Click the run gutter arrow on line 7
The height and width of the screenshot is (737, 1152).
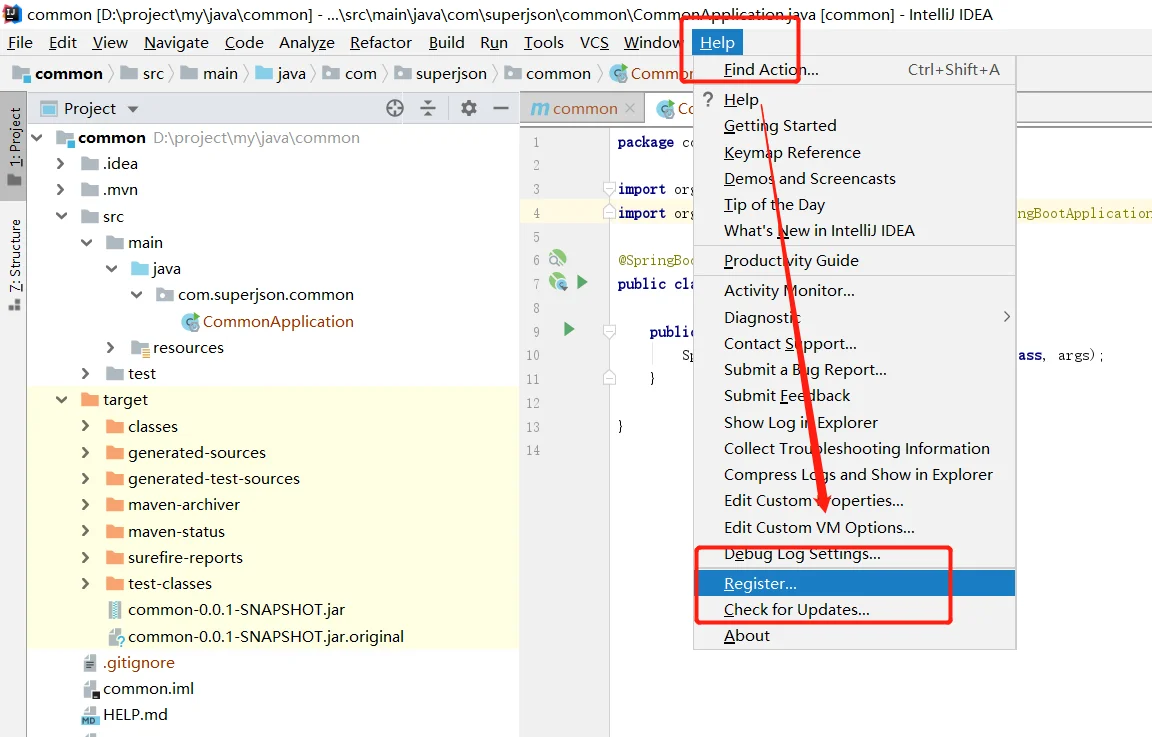click(x=582, y=282)
